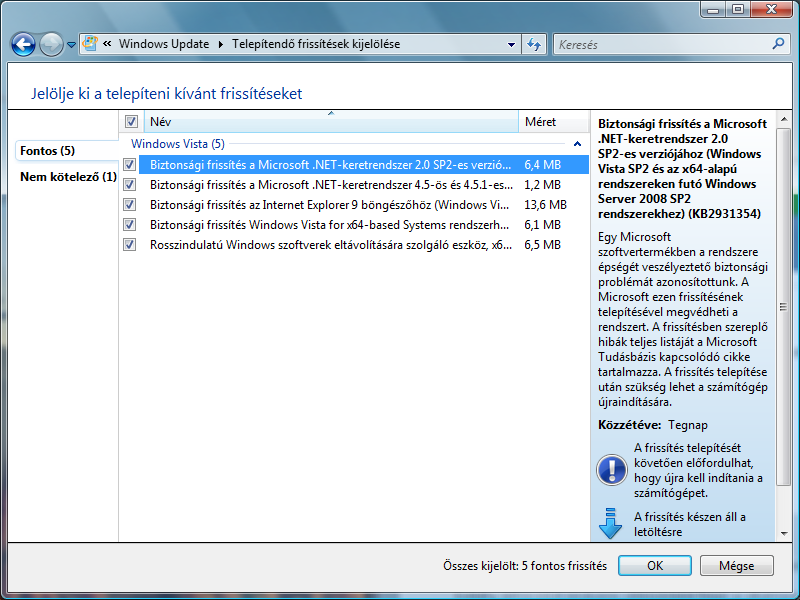
Task: Click the Jelölje ki a telepíteni heading
Action: [x=166, y=93]
